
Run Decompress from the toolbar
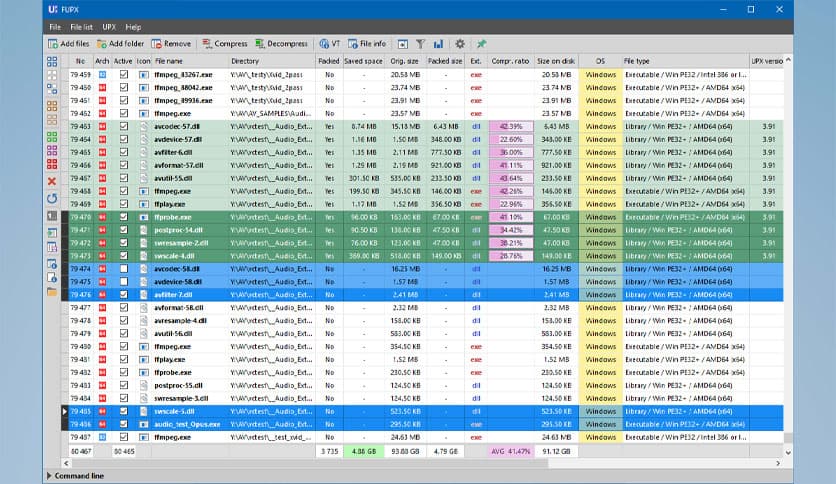point(281,44)
